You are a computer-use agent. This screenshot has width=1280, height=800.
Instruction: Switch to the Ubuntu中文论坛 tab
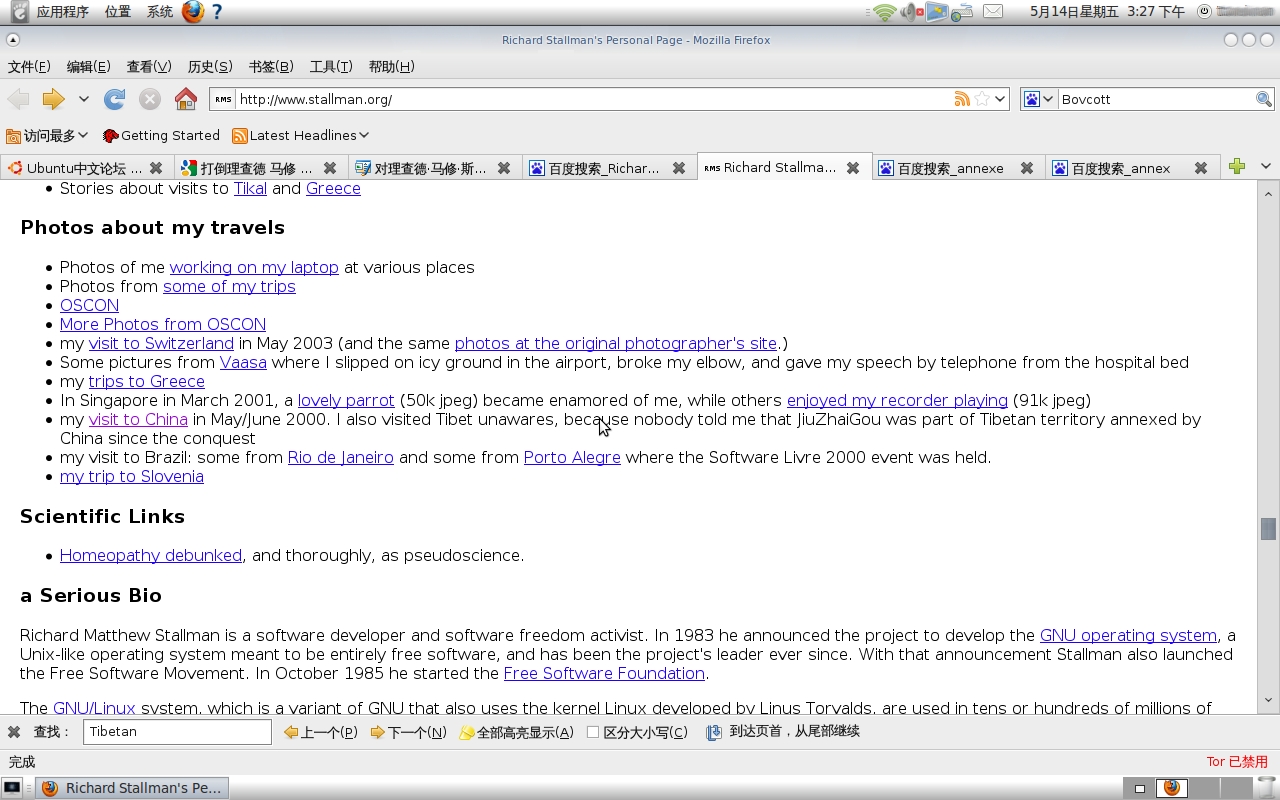coord(84,168)
